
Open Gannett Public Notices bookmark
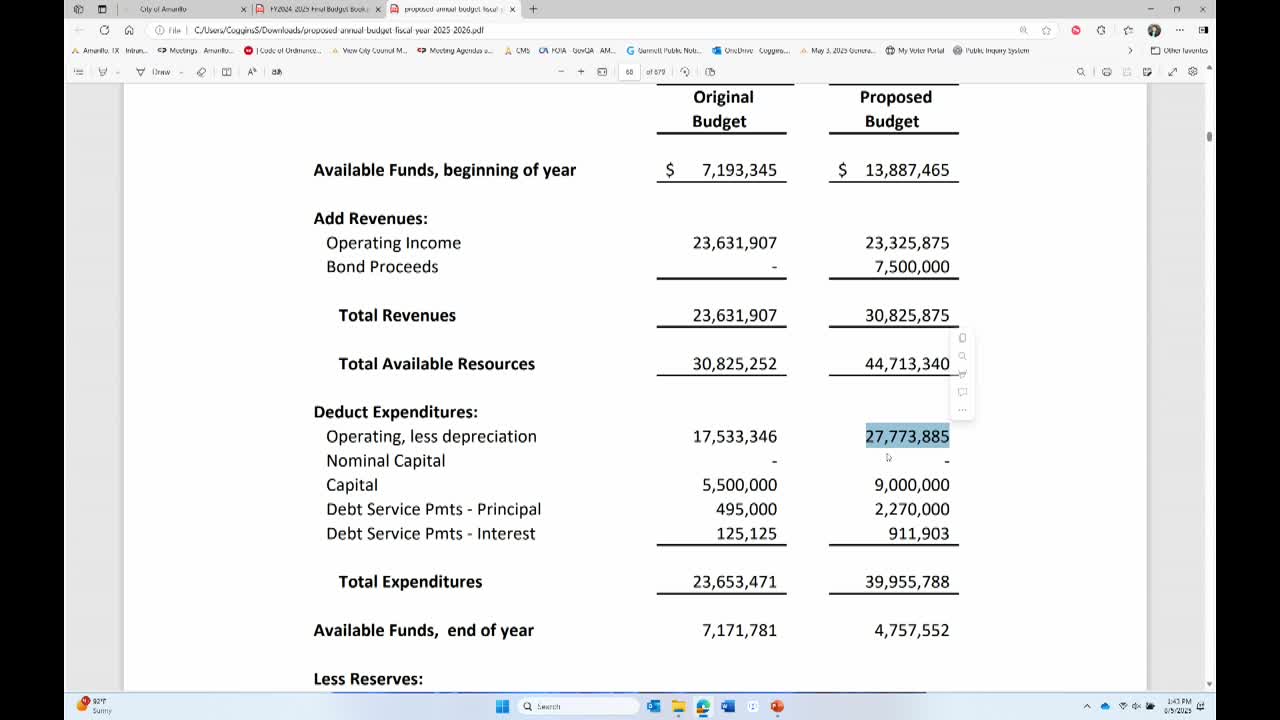pos(664,50)
